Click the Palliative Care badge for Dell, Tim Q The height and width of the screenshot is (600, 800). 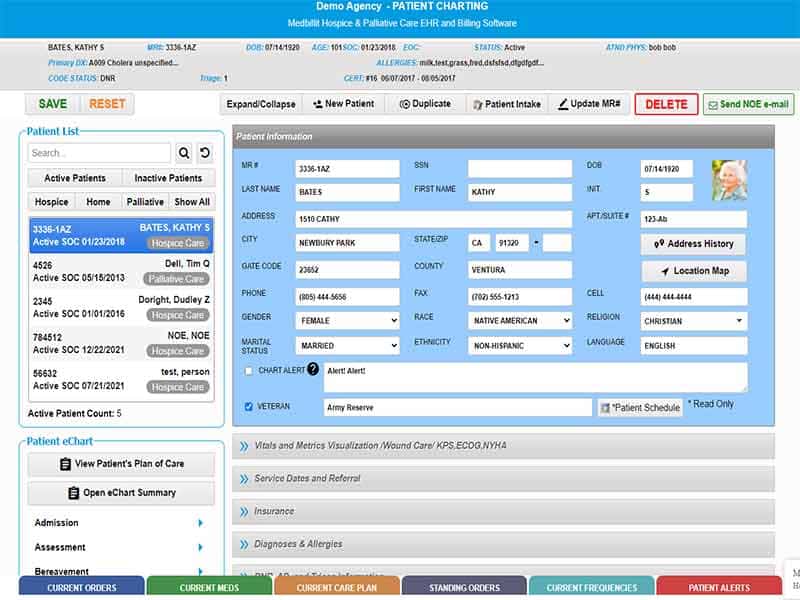coord(177,279)
